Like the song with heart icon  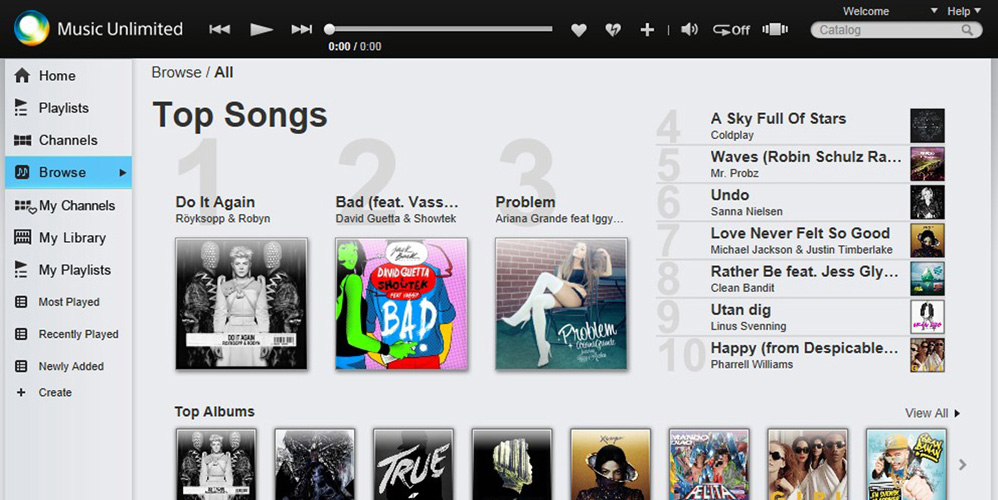579,30
